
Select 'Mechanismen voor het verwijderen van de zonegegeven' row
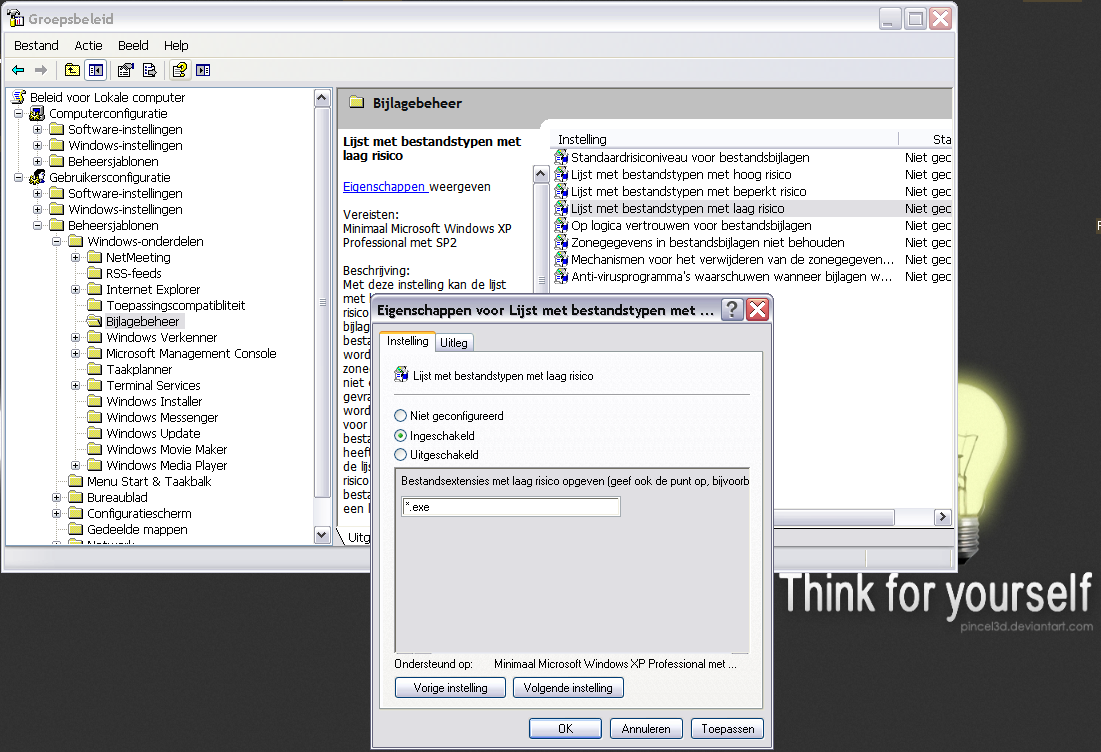pyautogui.click(x=752, y=260)
